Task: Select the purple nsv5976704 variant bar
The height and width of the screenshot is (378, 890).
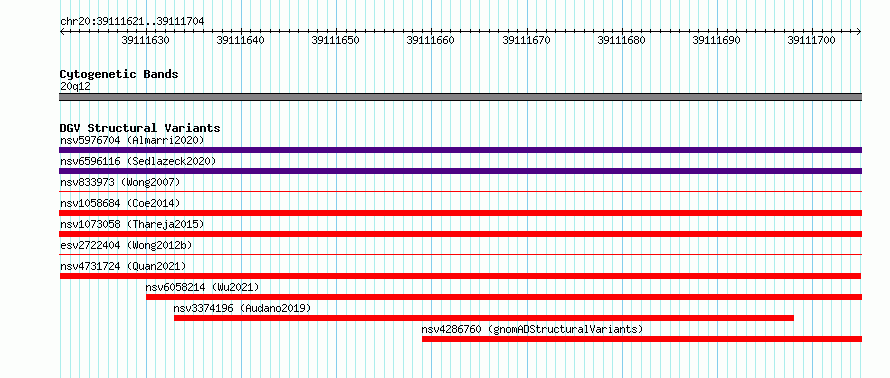Action: 460,150
